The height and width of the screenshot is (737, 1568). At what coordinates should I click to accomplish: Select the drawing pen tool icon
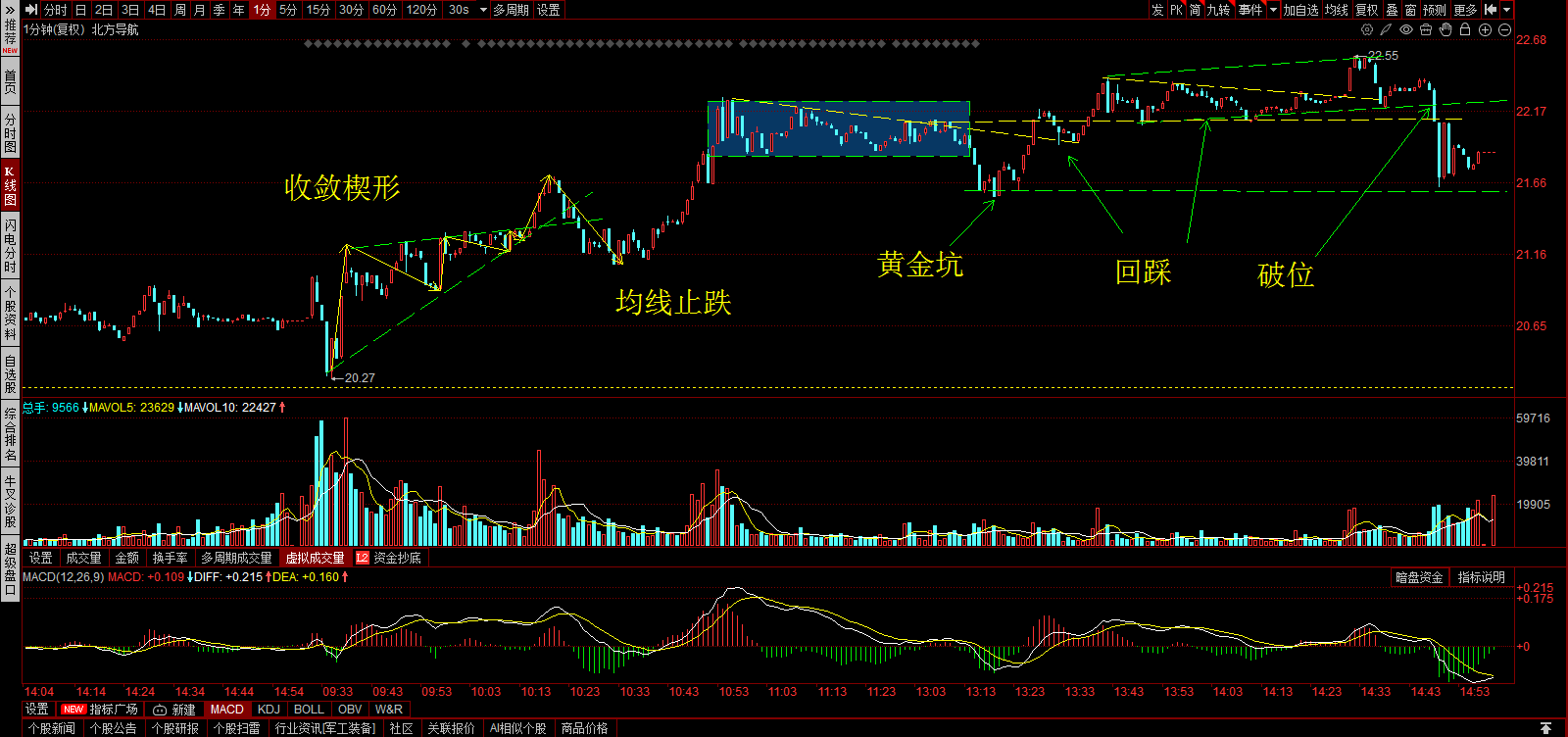click(1387, 29)
